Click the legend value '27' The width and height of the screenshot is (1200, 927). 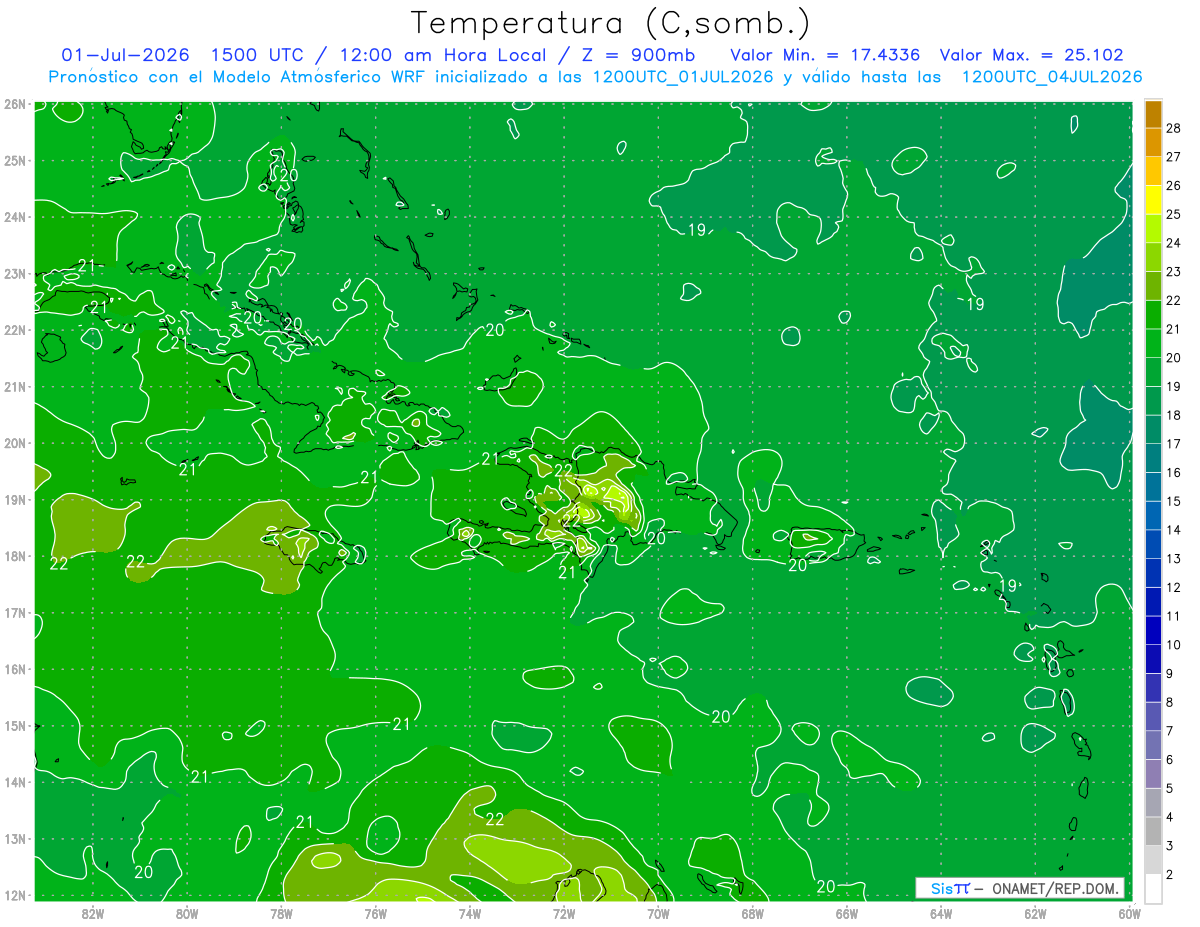pyautogui.click(x=1173, y=157)
